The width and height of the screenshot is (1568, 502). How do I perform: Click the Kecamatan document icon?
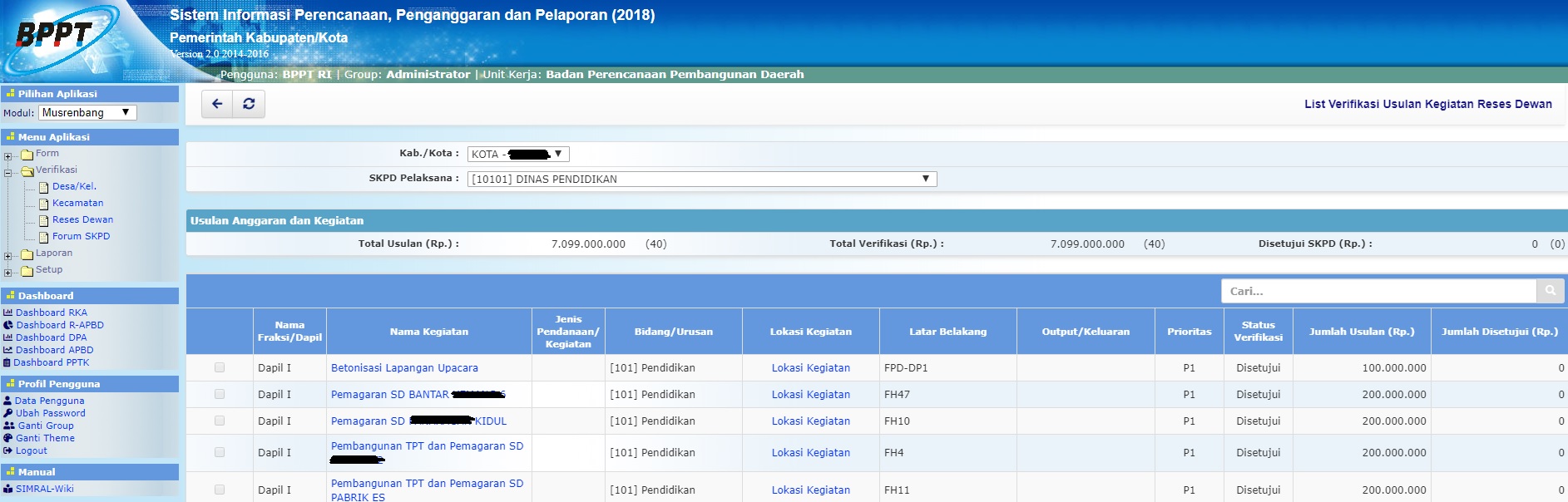[44, 204]
